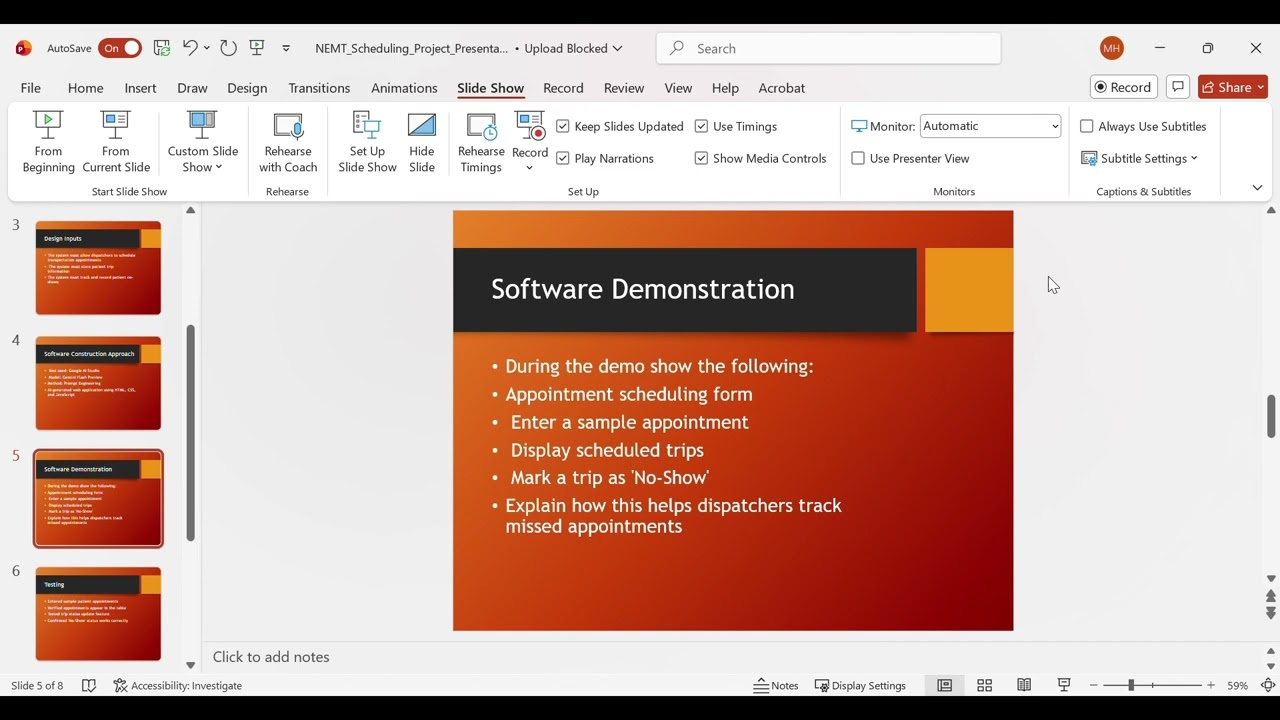Click the Record slide show icon in ribbon

(x=530, y=126)
